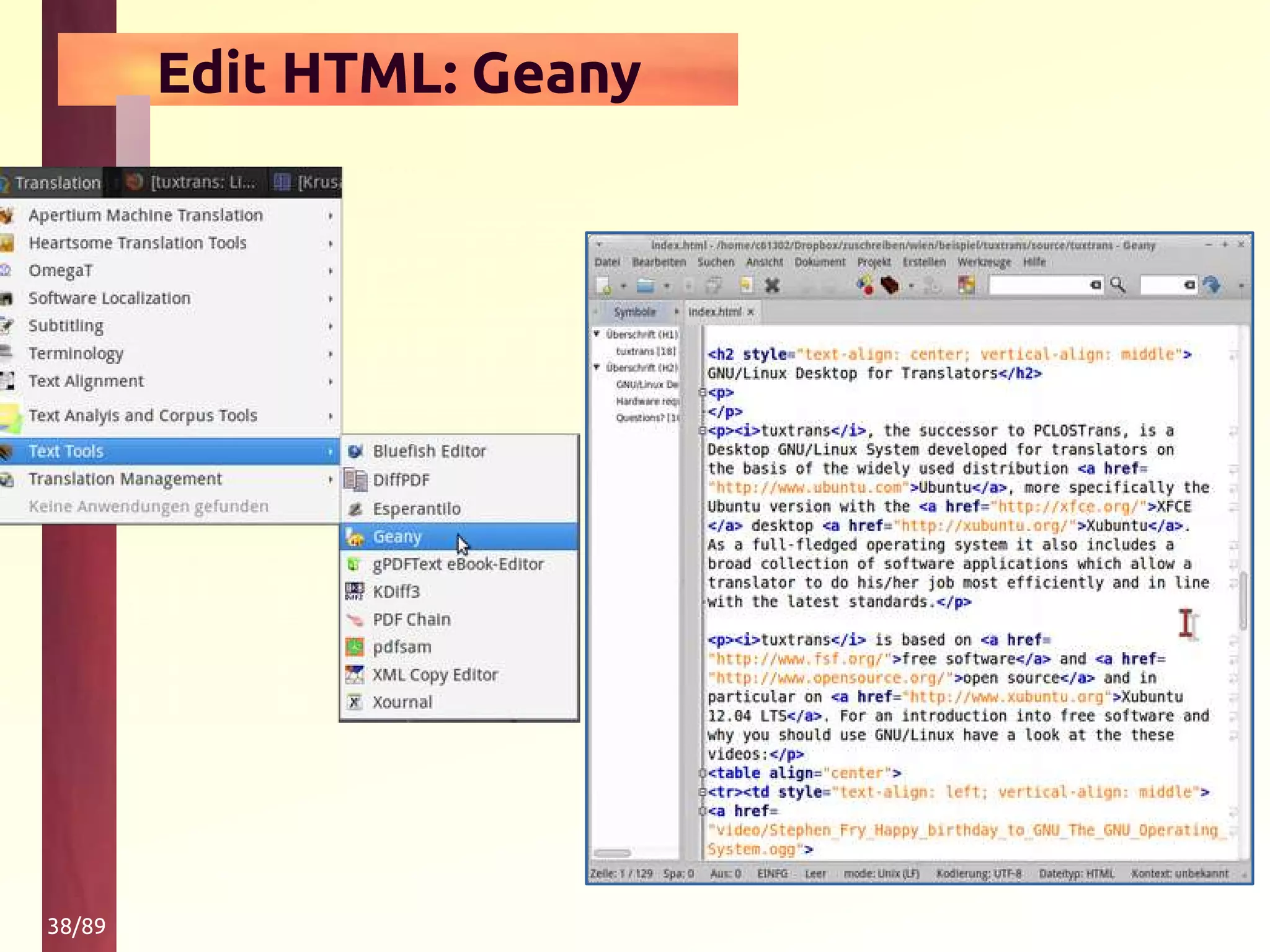Open Translation Management submenu
The width and height of the screenshot is (1270, 952).
[169, 479]
